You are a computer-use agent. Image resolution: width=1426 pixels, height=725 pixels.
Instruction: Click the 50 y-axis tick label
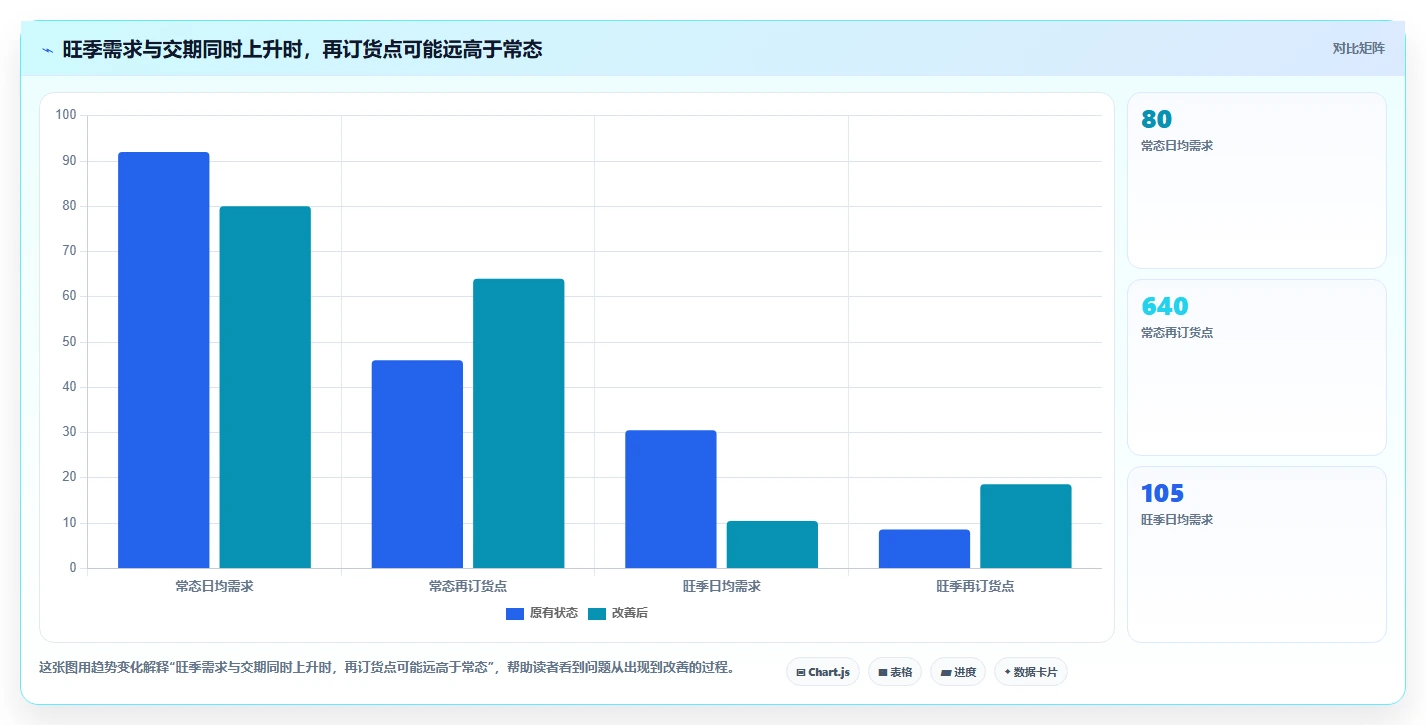[x=69, y=342]
